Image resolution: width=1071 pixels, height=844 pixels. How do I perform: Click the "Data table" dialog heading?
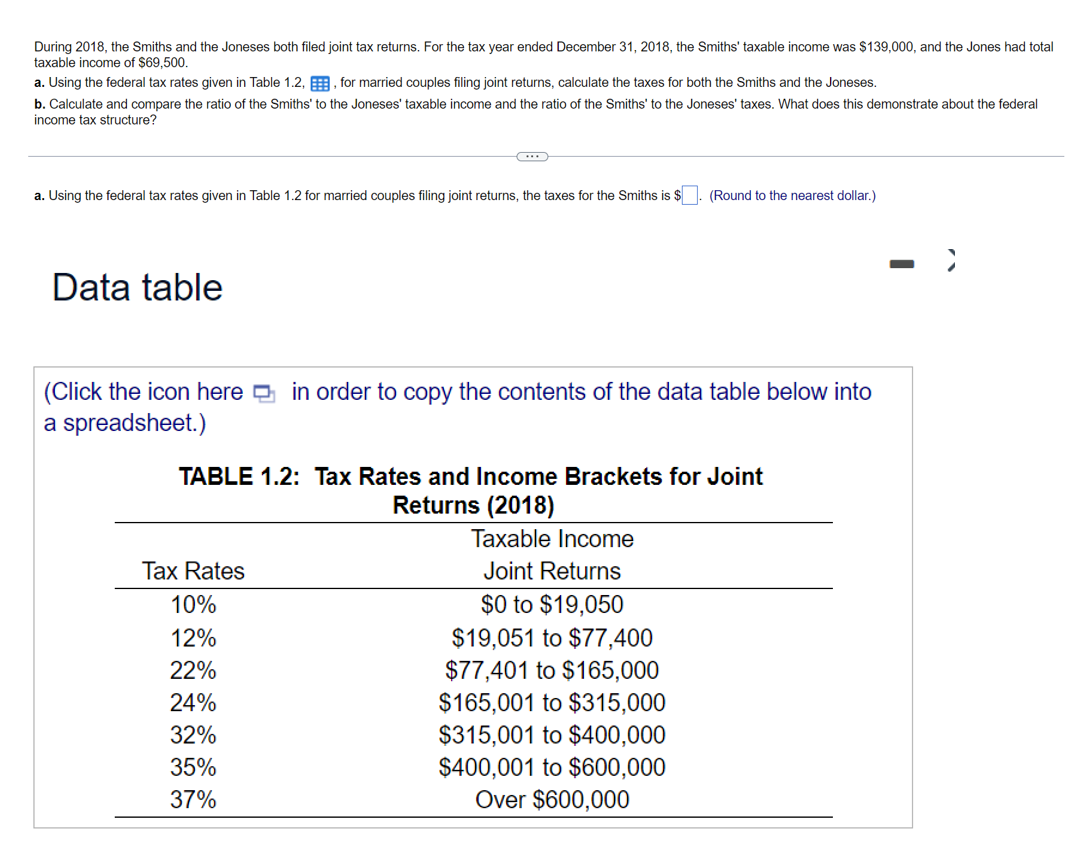[137, 287]
